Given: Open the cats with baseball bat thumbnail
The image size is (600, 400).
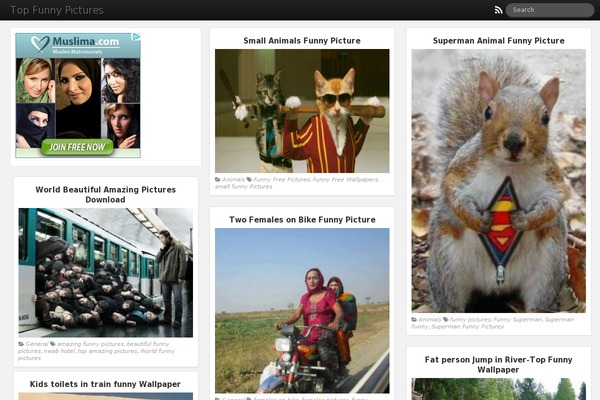Looking at the screenshot, I should (x=302, y=111).
